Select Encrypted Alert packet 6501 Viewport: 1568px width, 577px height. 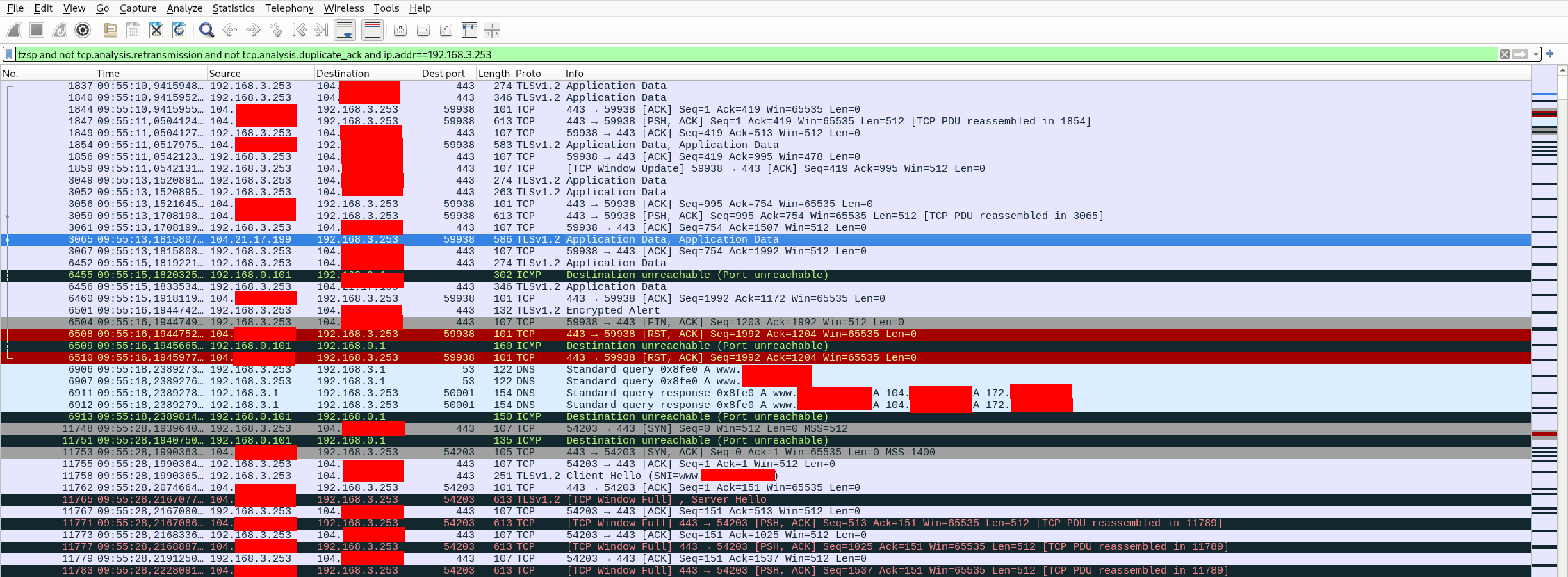click(x=766, y=310)
